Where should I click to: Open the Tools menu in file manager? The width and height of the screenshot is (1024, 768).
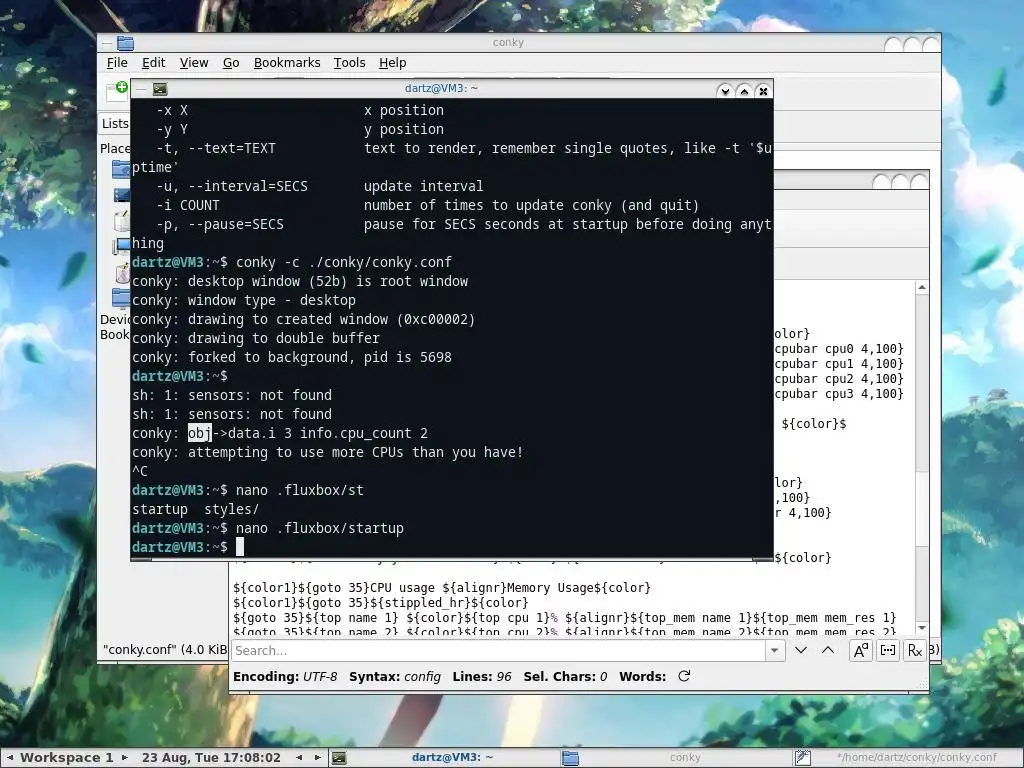[x=349, y=63]
